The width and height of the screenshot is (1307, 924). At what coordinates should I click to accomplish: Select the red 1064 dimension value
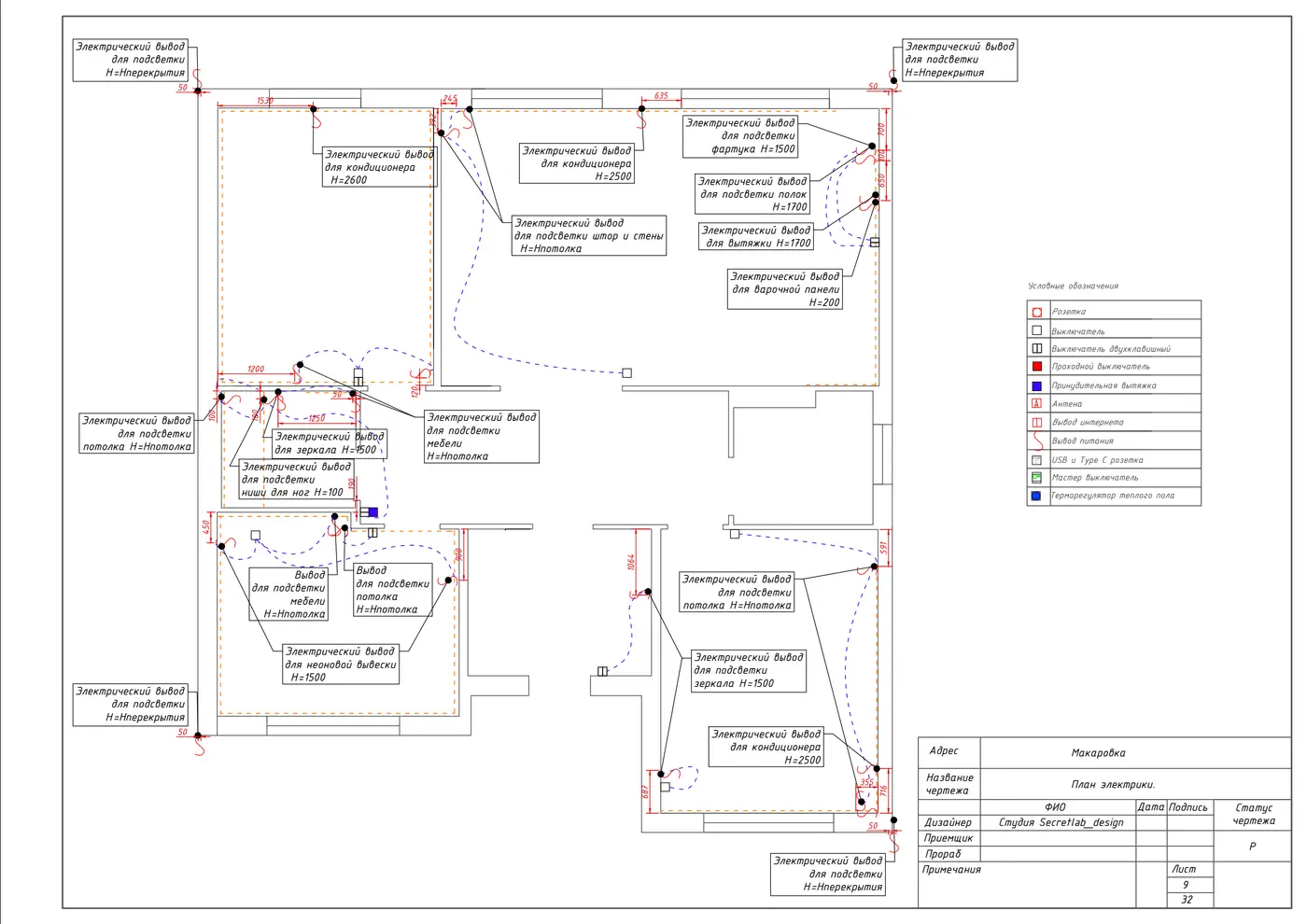[x=630, y=563]
